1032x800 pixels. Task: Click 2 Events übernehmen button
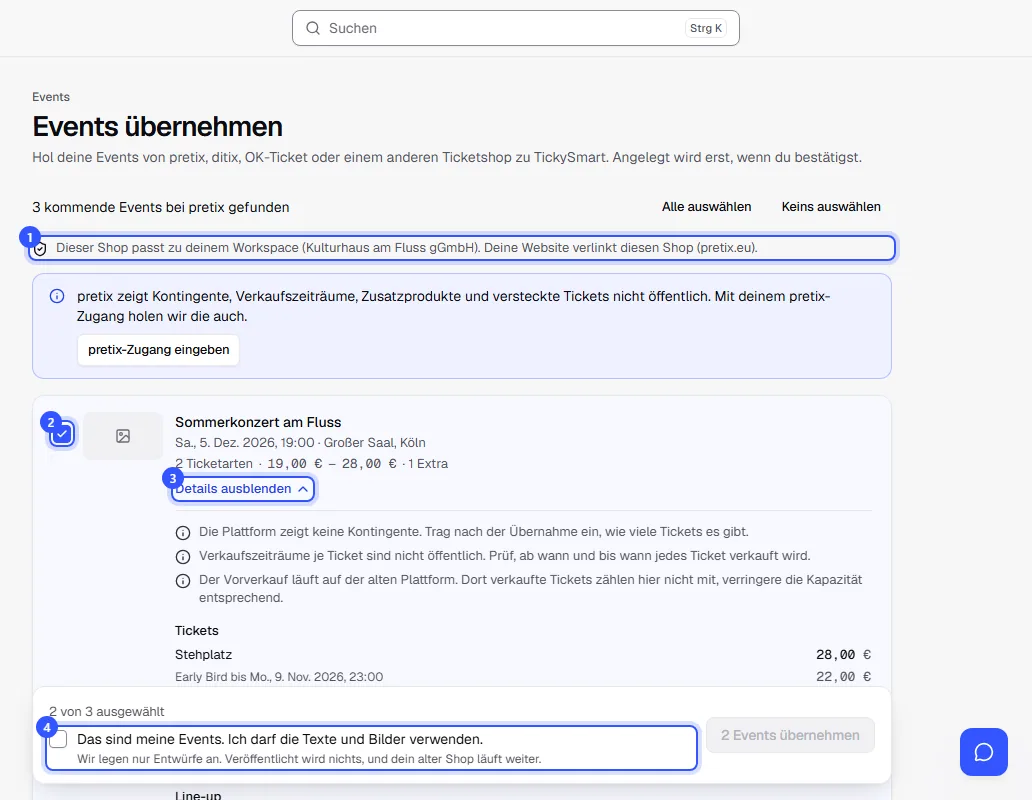coord(790,736)
